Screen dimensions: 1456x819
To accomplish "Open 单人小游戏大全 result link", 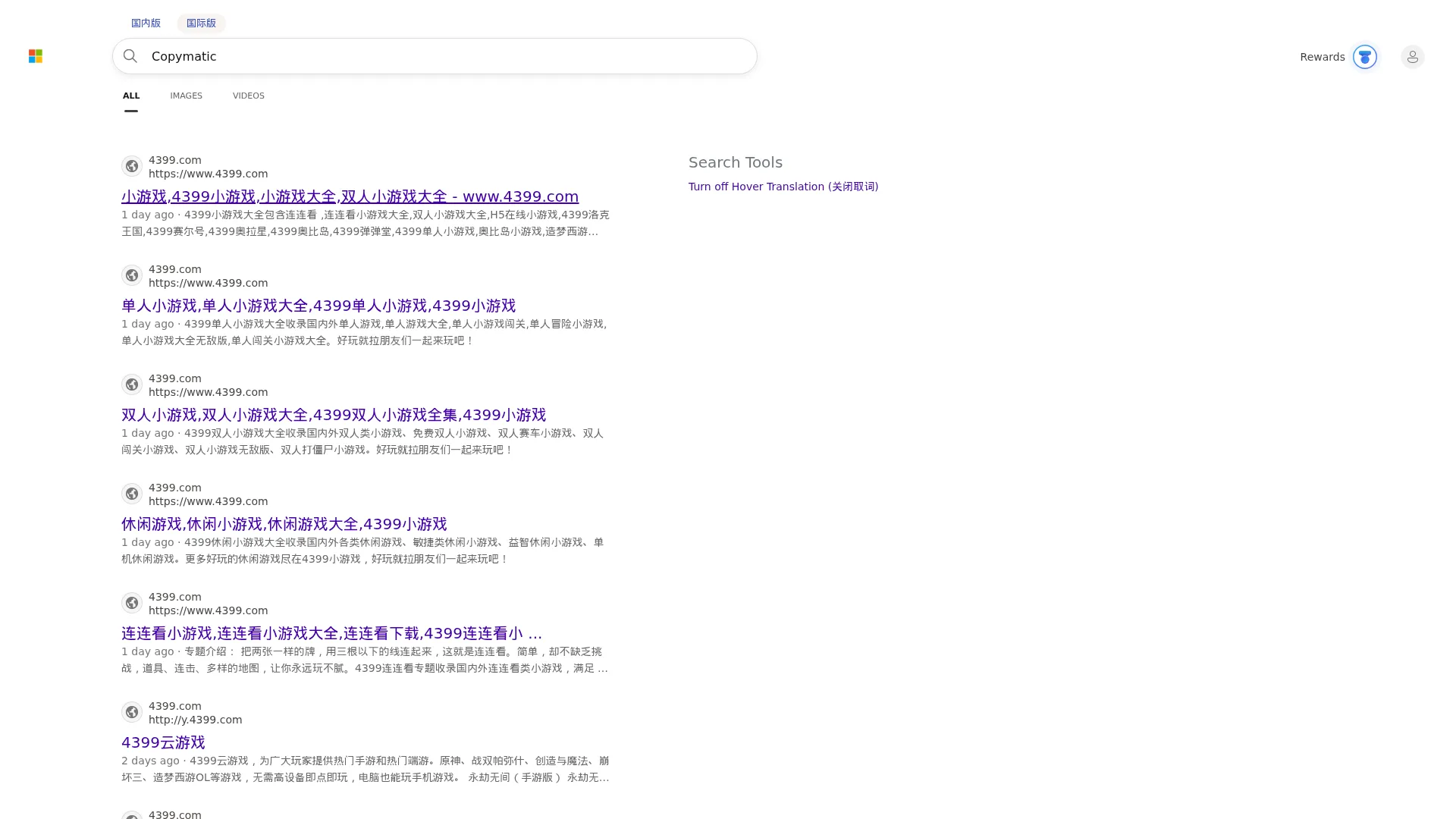I will [318, 306].
